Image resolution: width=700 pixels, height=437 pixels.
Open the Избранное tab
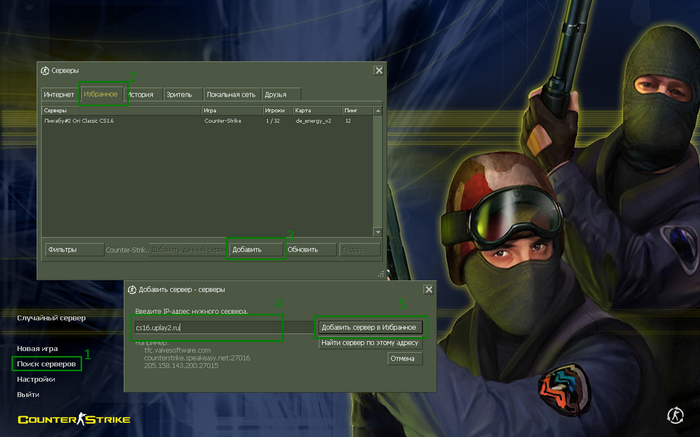(101, 94)
